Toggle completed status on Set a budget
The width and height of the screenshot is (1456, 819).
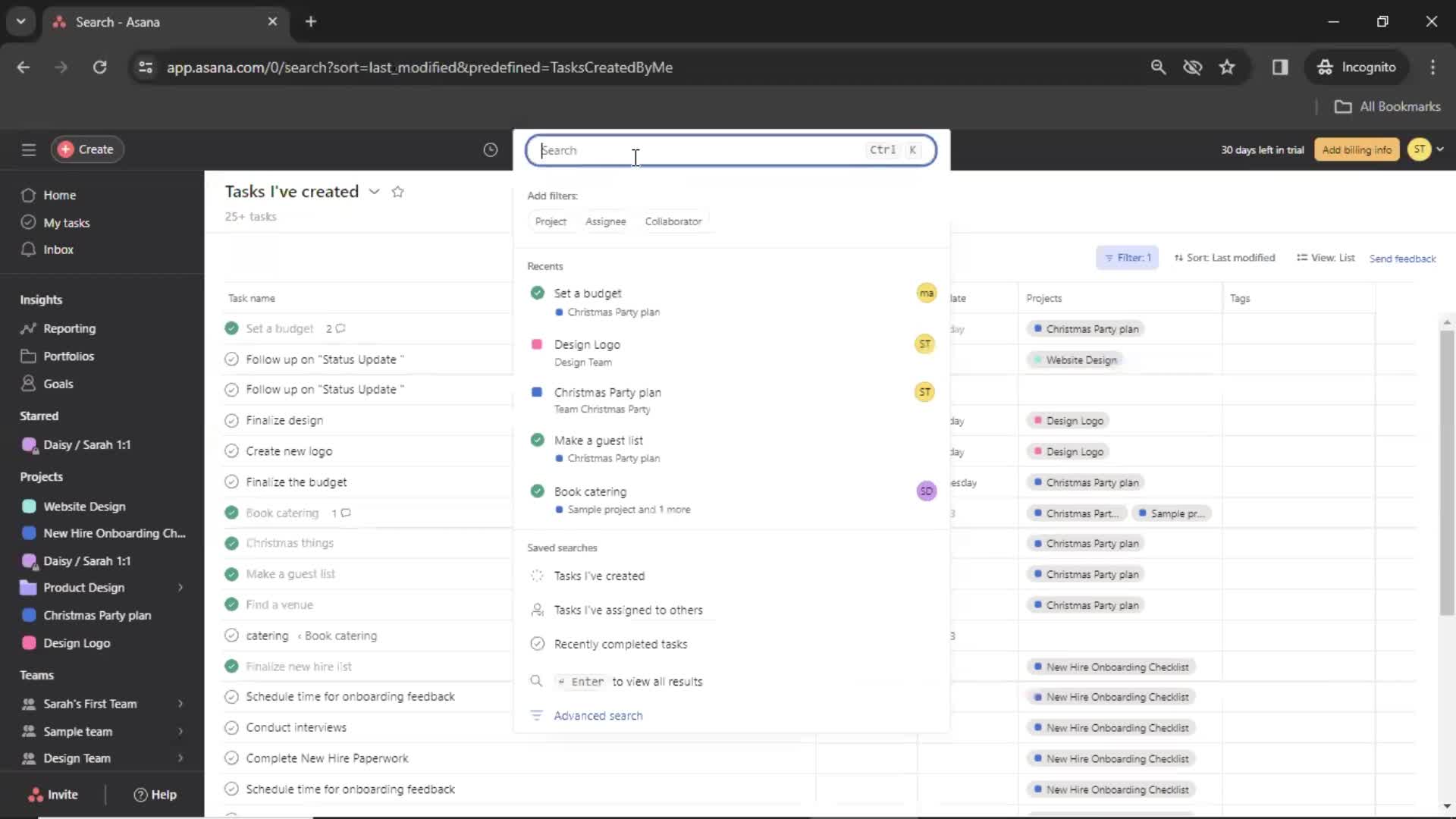(538, 293)
